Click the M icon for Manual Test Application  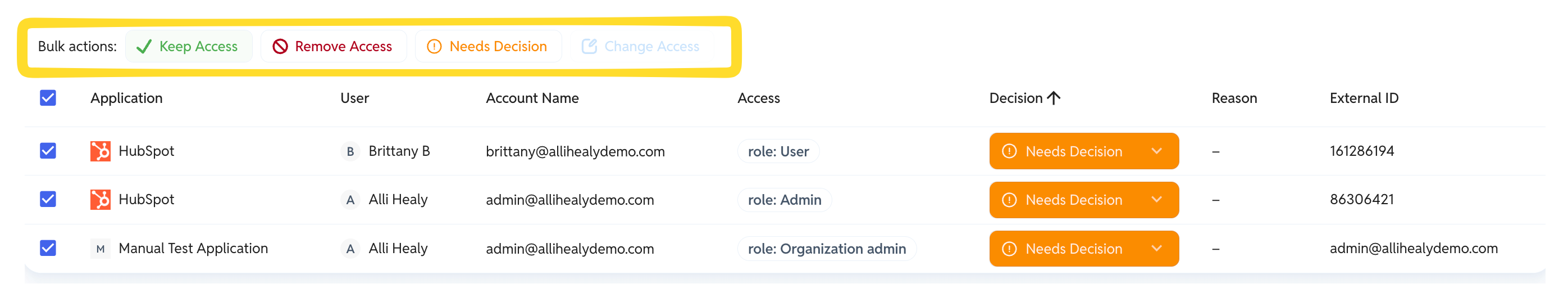(101, 249)
